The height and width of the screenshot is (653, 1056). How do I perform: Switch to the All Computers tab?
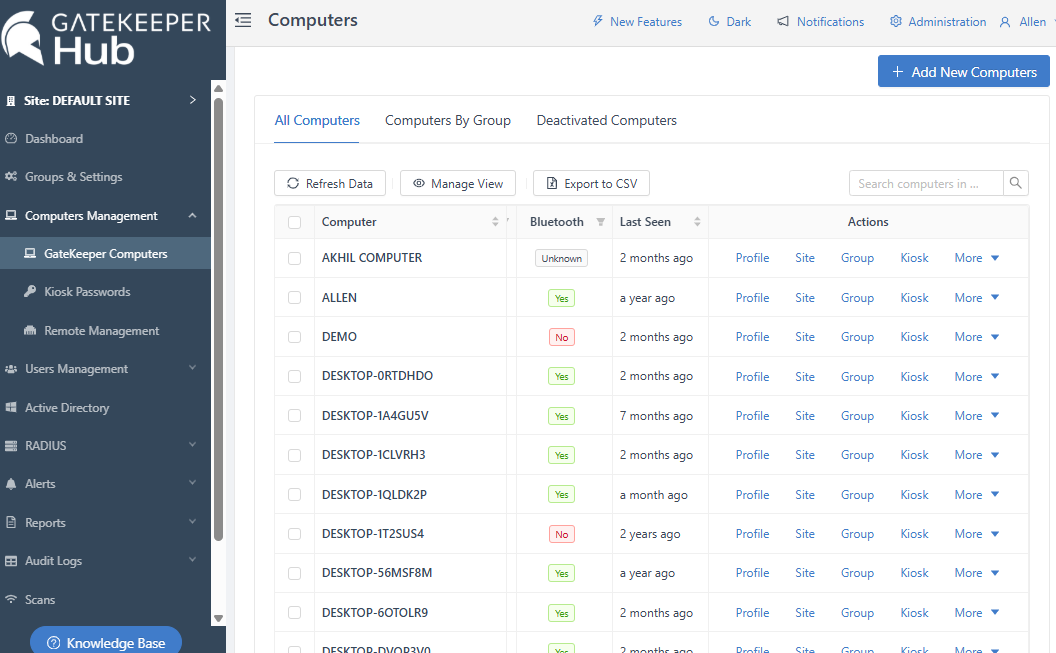(317, 121)
